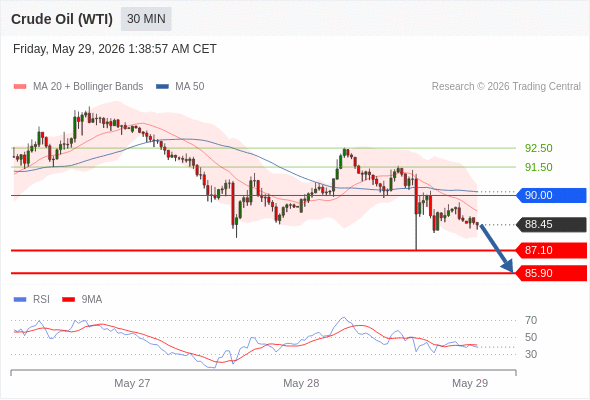Click the RSI 70 level label
This screenshot has width=590, height=400.
tap(531, 321)
